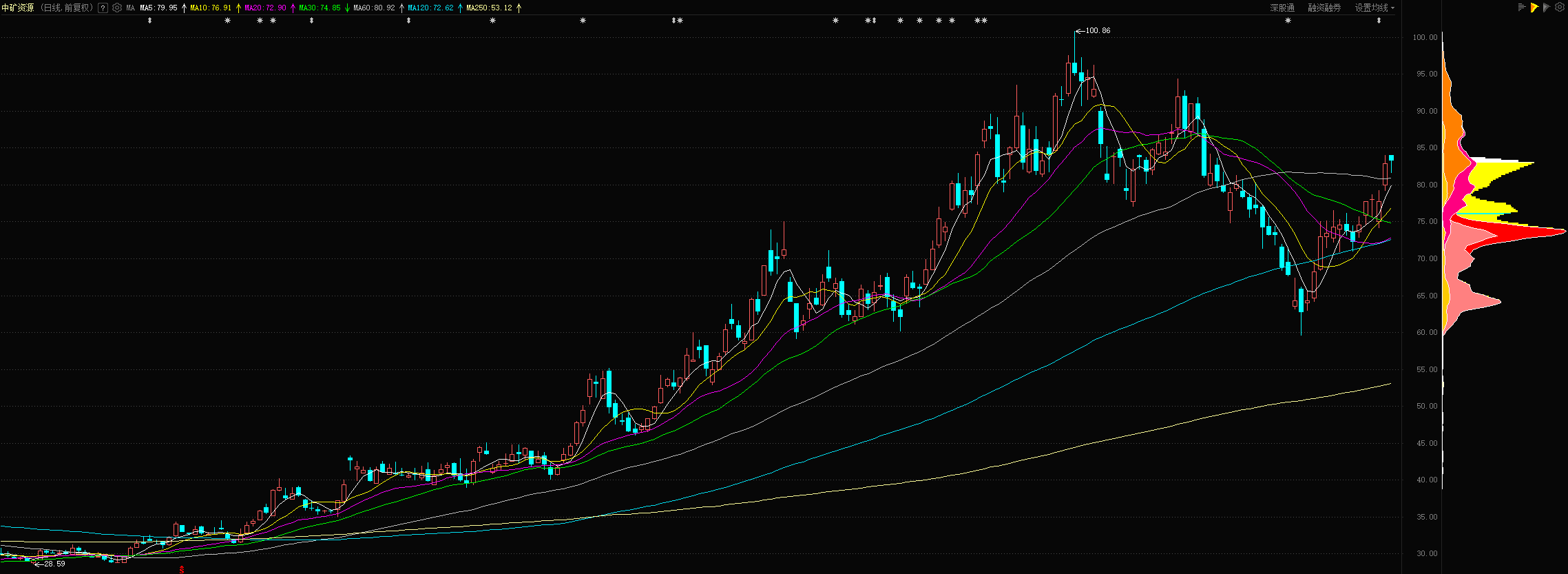Click the MA120 cyan value label
Viewport: 1568px width, 574px height.
430,8
